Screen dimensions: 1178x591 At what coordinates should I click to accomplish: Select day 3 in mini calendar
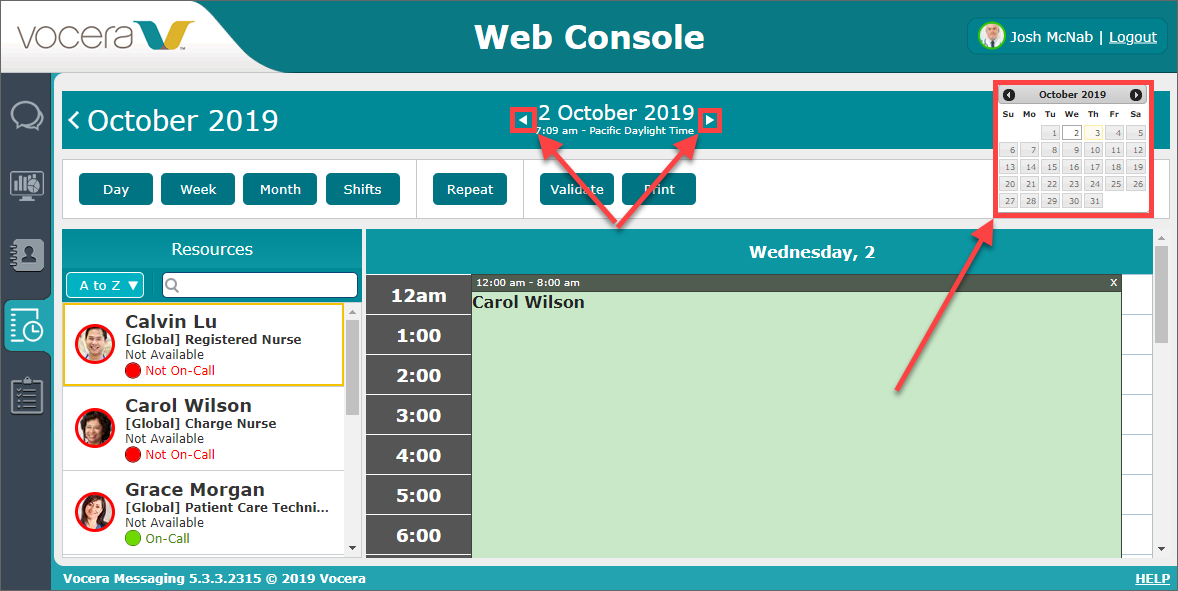coord(1093,133)
